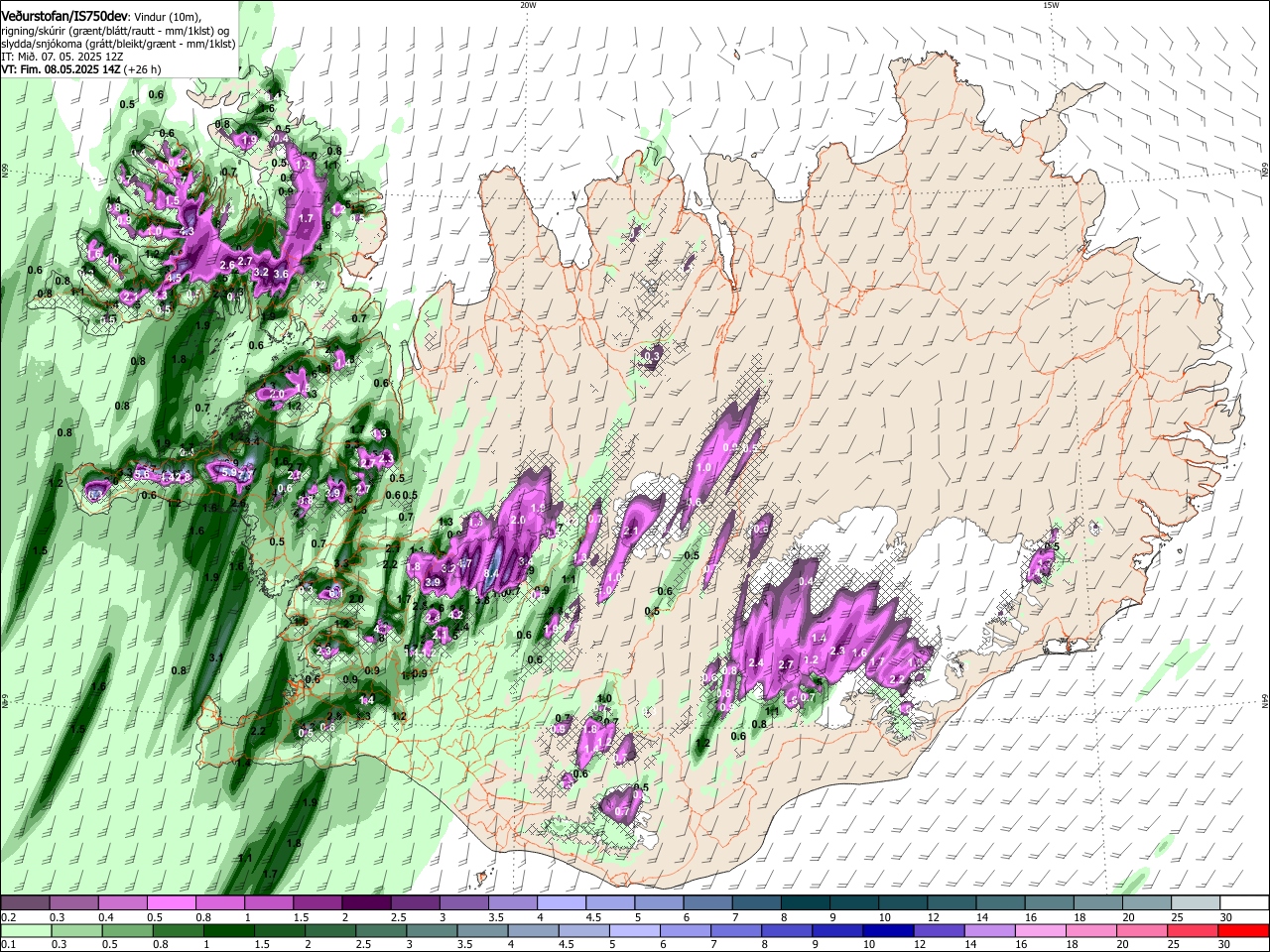Click the 'Veðurstofan/IS750dev' title text
The width and height of the screenshot is (1270, 952).
pos(63,16)
